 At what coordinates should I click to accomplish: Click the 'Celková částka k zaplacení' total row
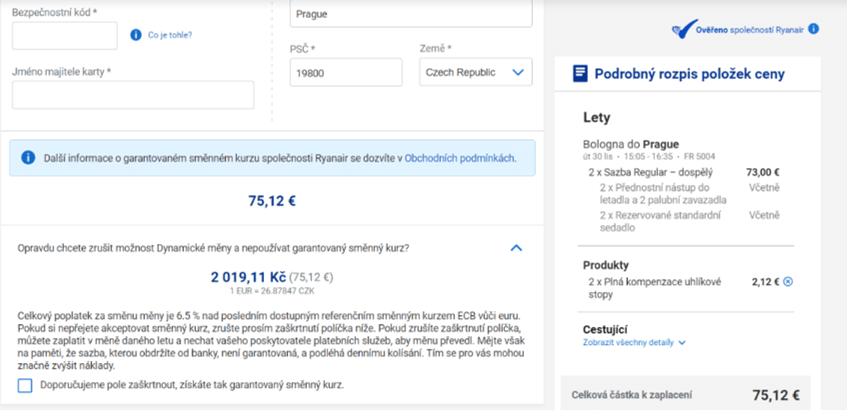(x=685, y=395)
